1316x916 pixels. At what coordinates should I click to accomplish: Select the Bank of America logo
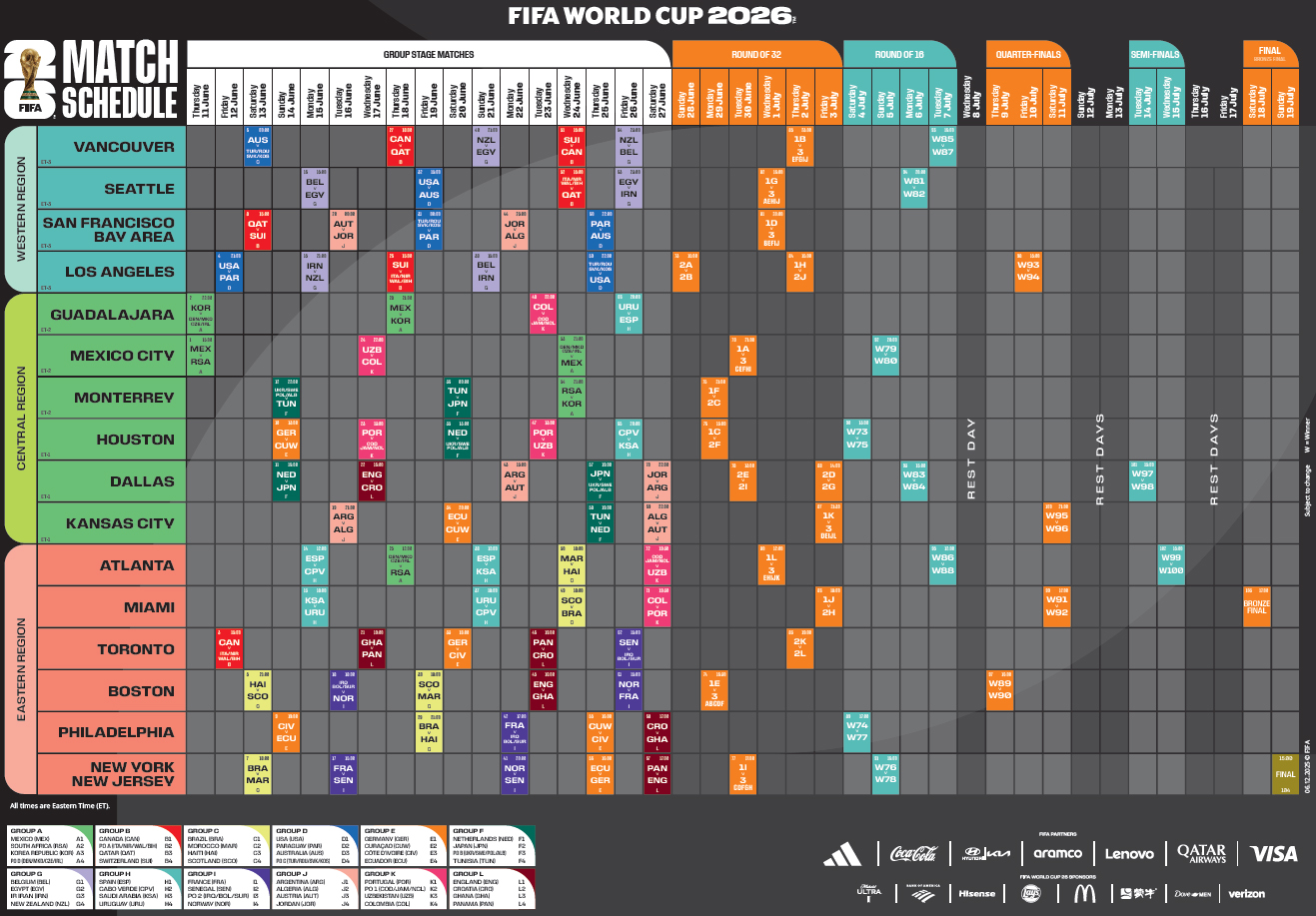(x=922, y=892)
